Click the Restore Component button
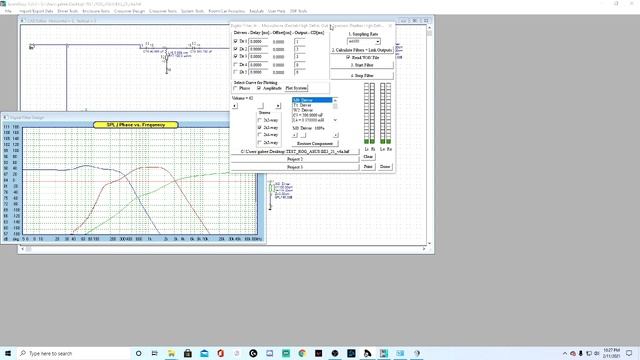This screenshot has width=640, height=360. [315, 144]
